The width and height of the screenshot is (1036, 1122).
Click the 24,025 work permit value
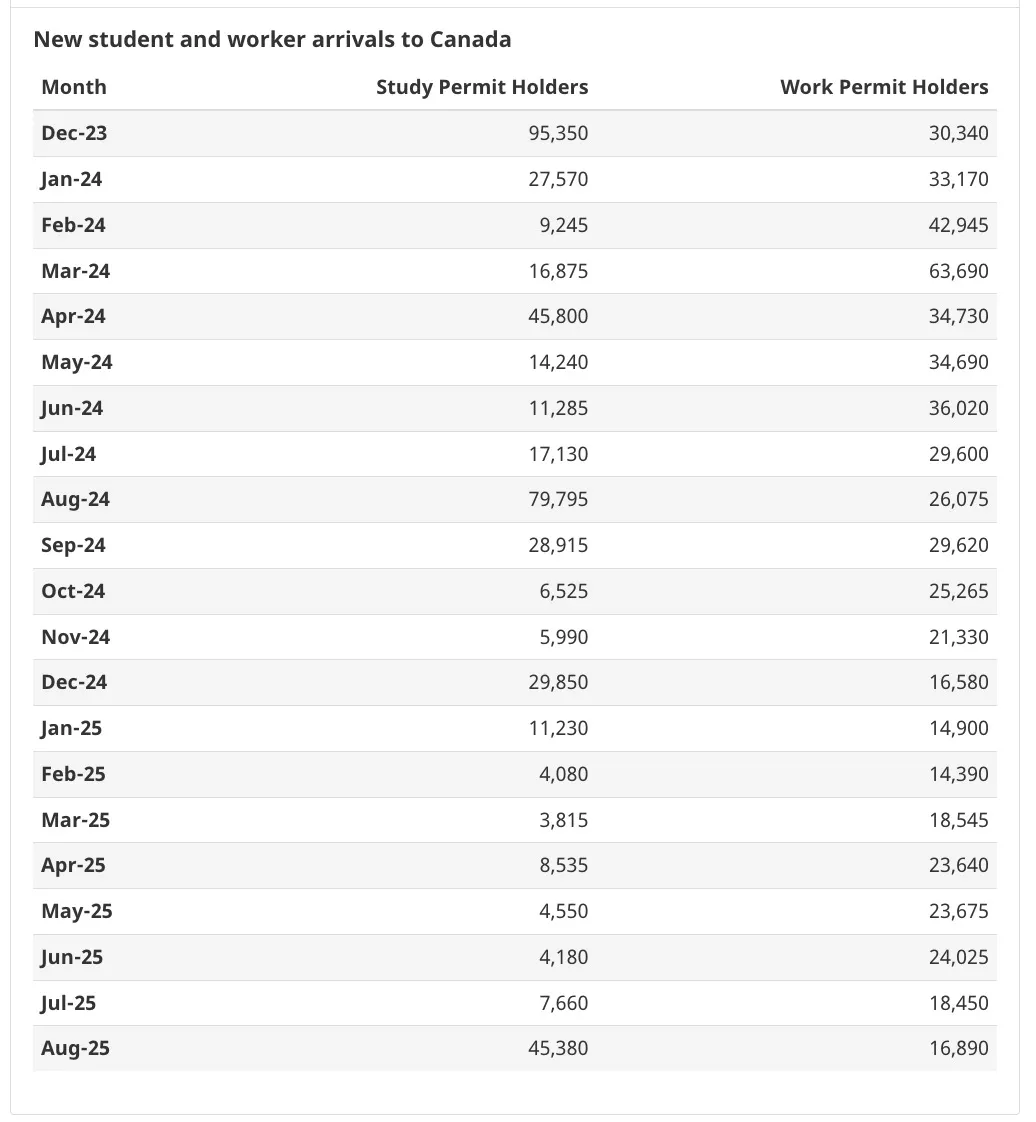click(x=958, y=957)
